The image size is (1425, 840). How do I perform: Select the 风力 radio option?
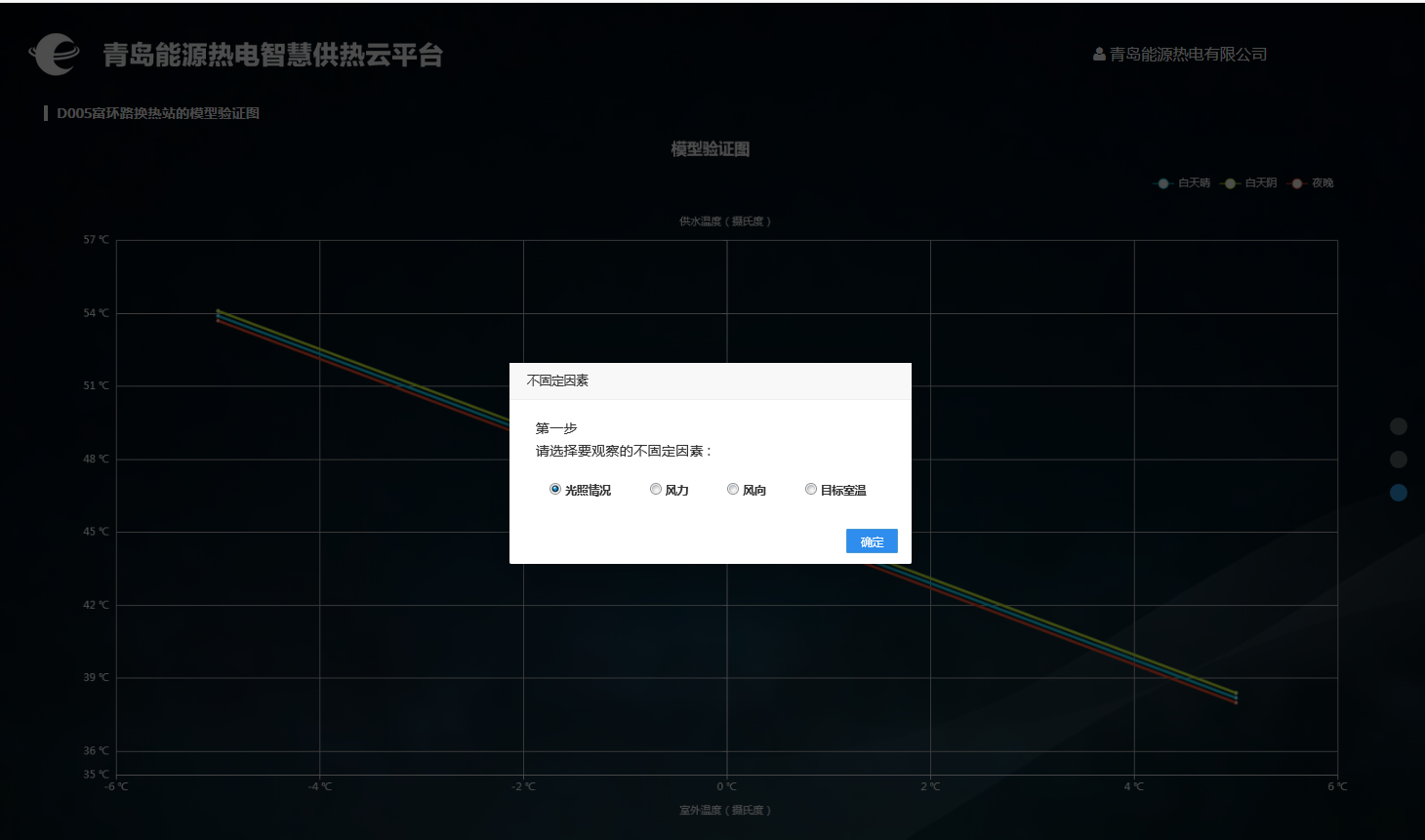click(x=656, y=489)
